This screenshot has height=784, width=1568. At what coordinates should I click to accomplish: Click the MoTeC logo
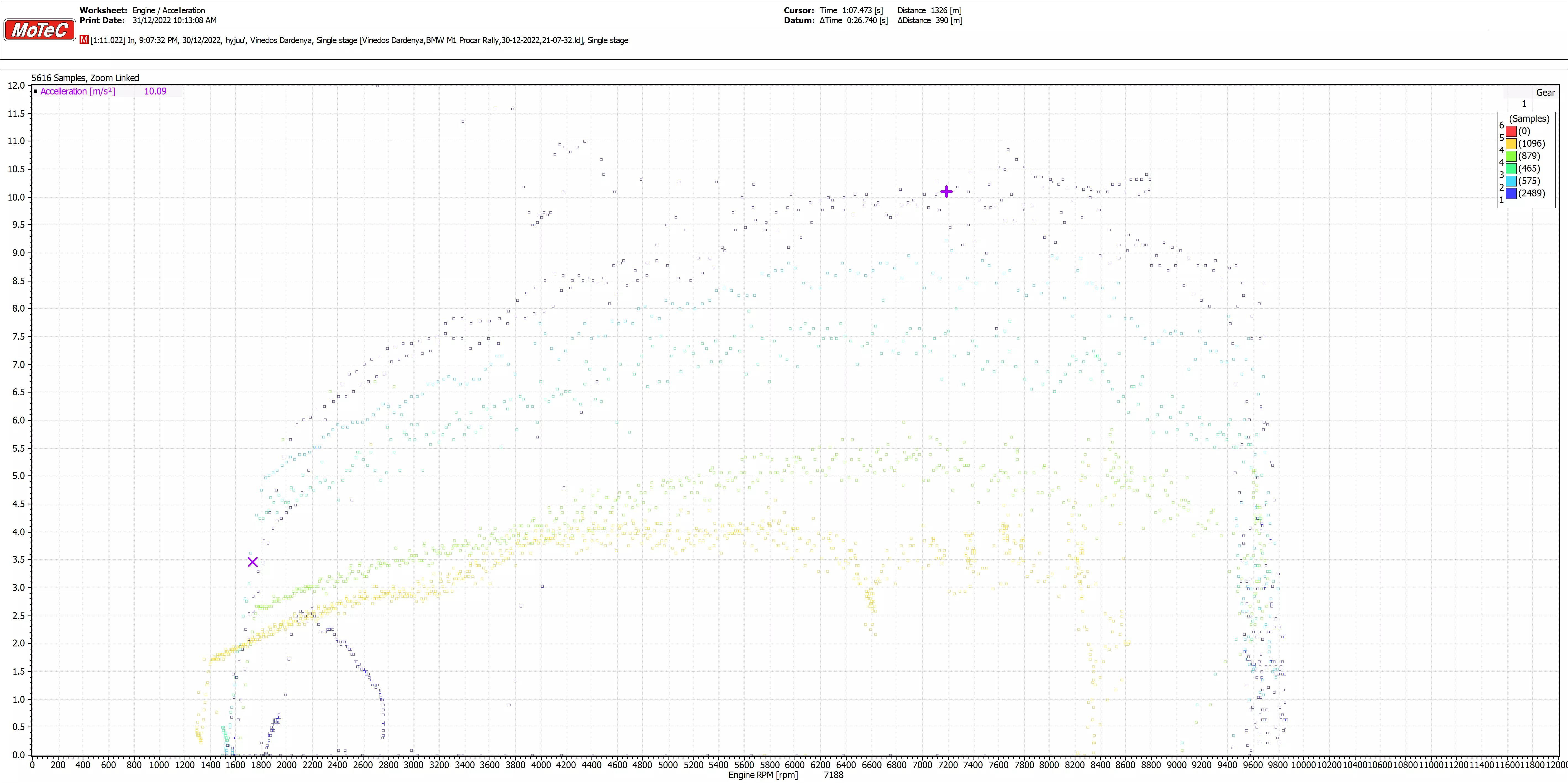pyautogui.click(x=40, y=30)
